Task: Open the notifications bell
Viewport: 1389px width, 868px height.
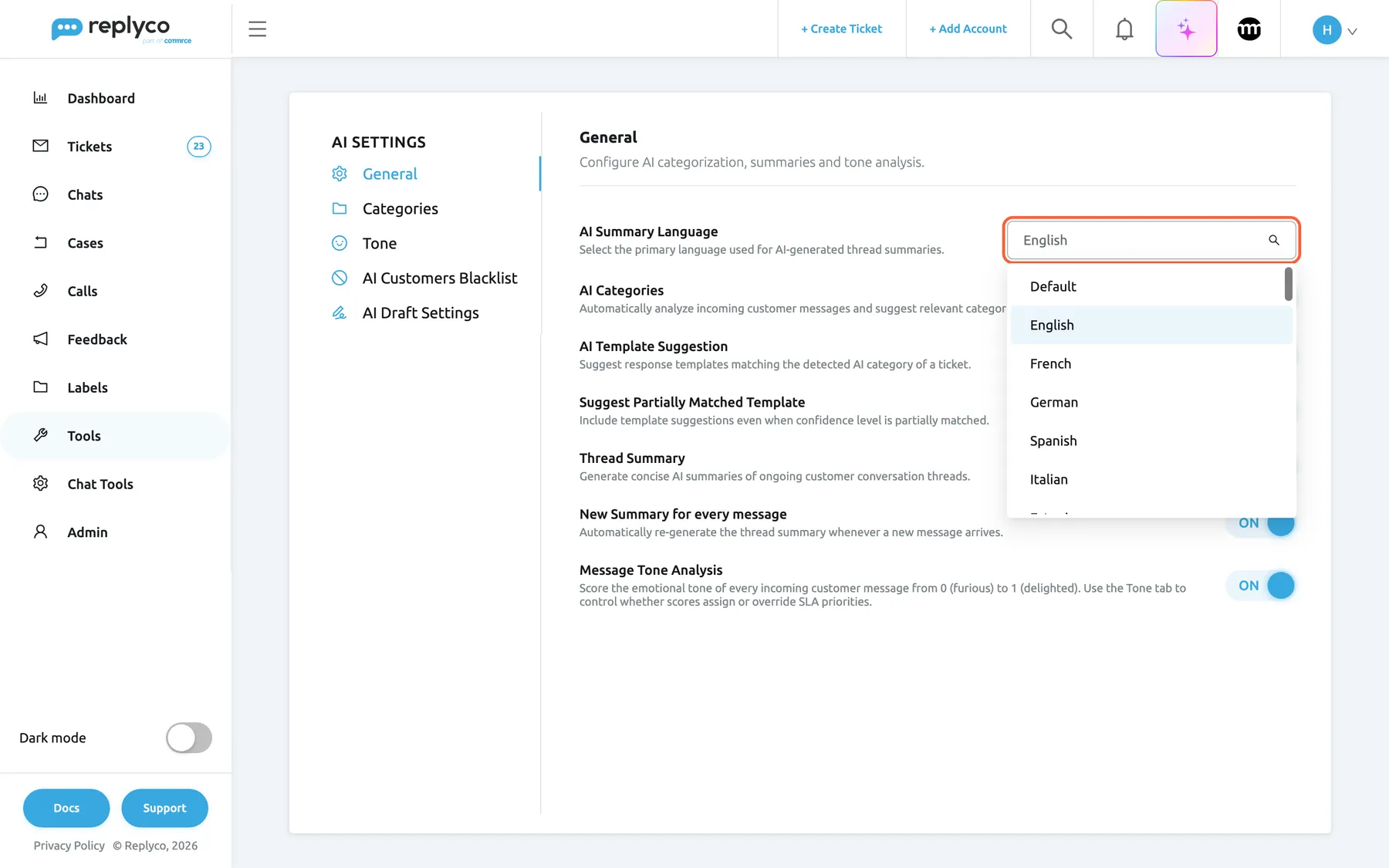Action: tap(1124, 29)
